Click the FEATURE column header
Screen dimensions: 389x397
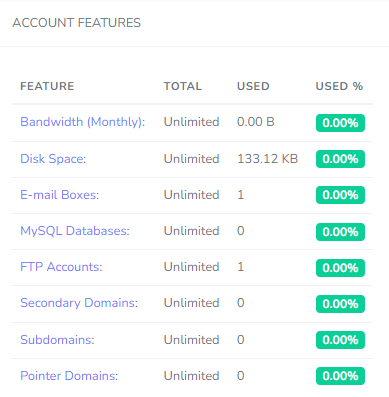point(47,86)
